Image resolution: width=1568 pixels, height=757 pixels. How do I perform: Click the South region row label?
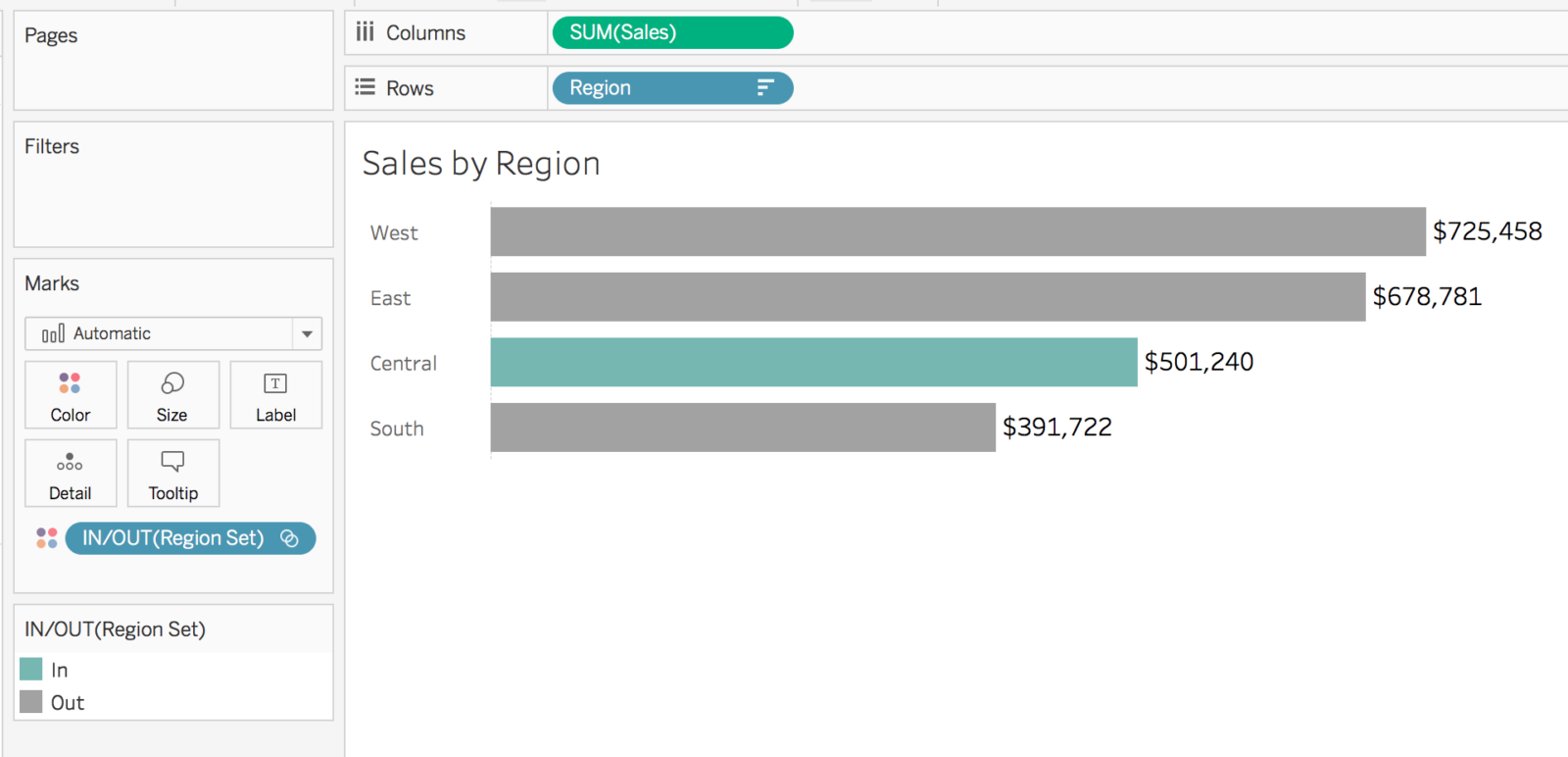pyautogui.click(x=397, y=429)
